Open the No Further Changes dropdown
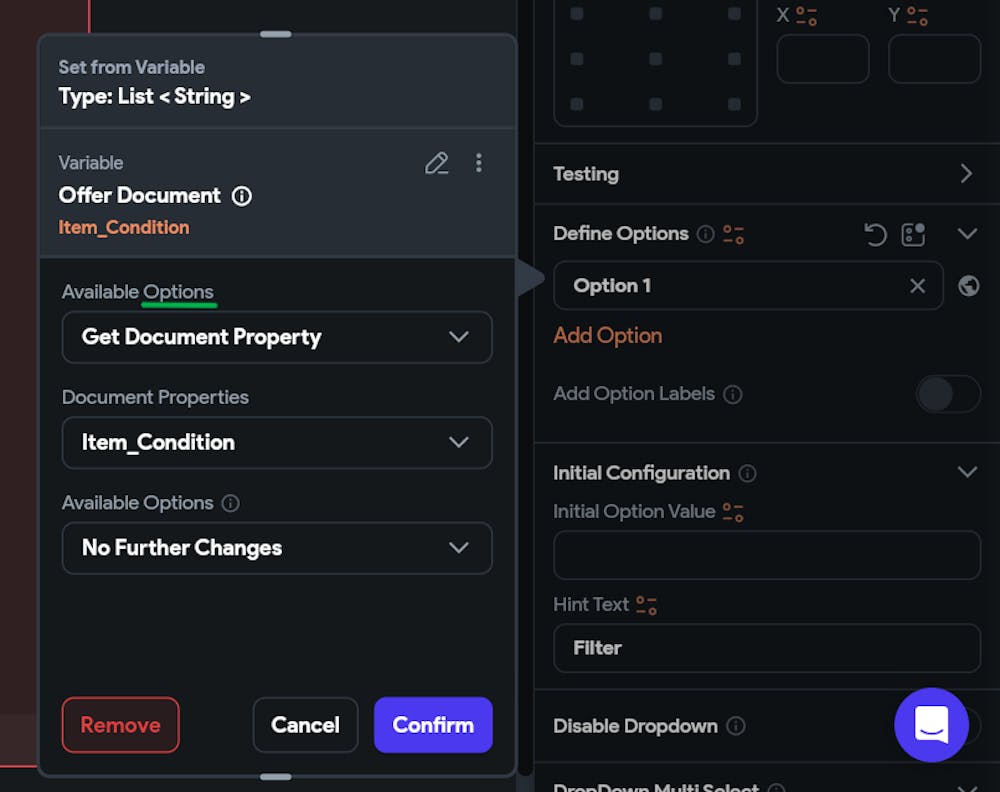This screenshot has height=792, width=1000. (x=277, y=548)
